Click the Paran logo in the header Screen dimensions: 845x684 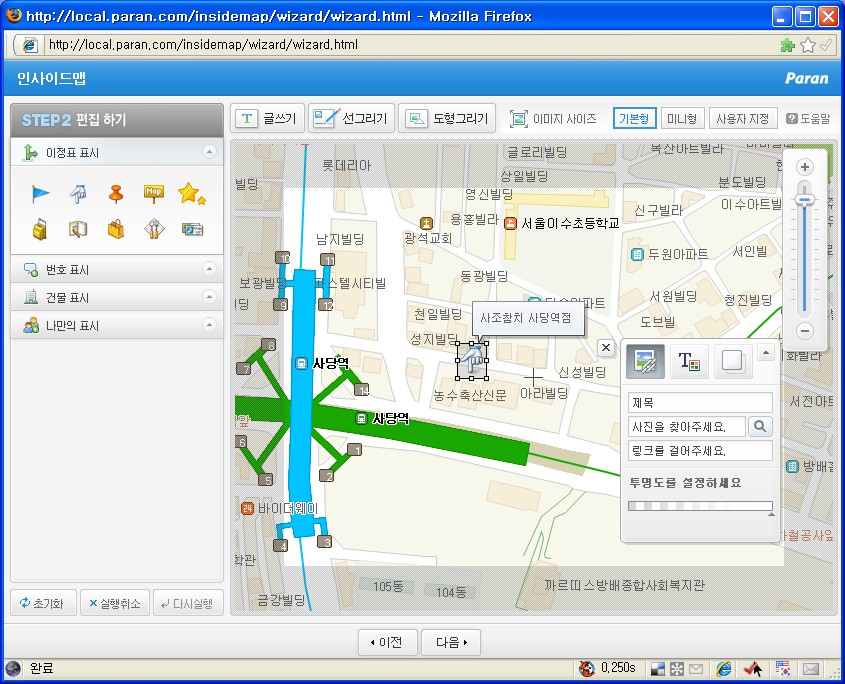(806, 78)
